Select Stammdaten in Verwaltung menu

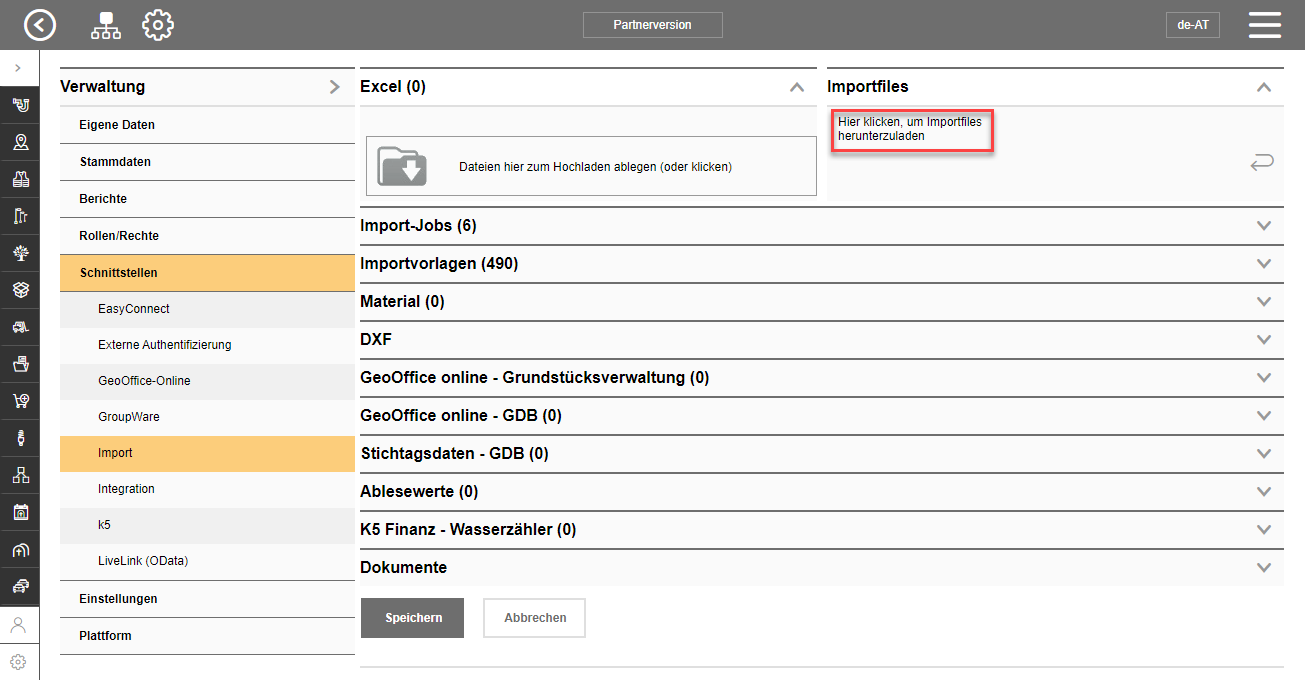tap(207, 162)
